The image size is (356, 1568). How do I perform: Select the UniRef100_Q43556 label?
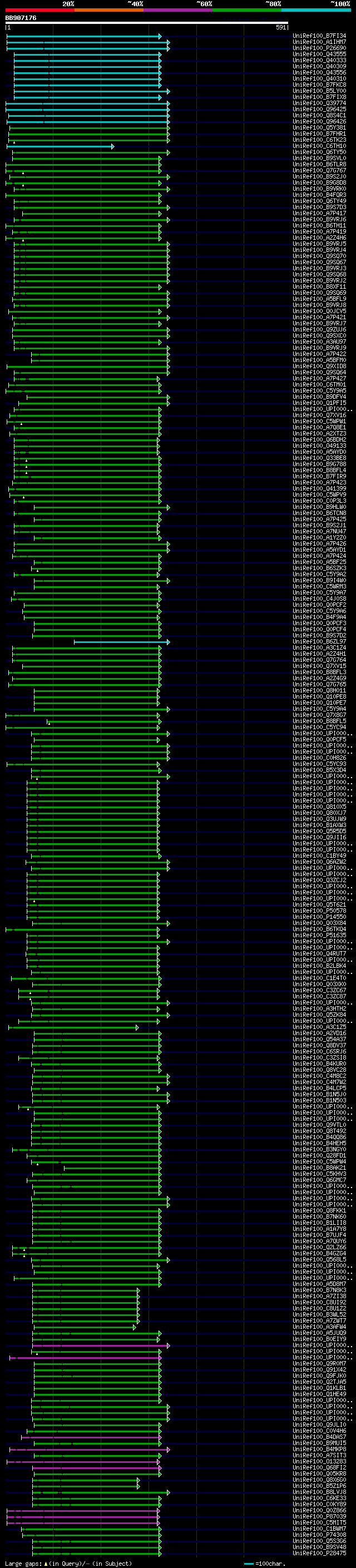319,73
